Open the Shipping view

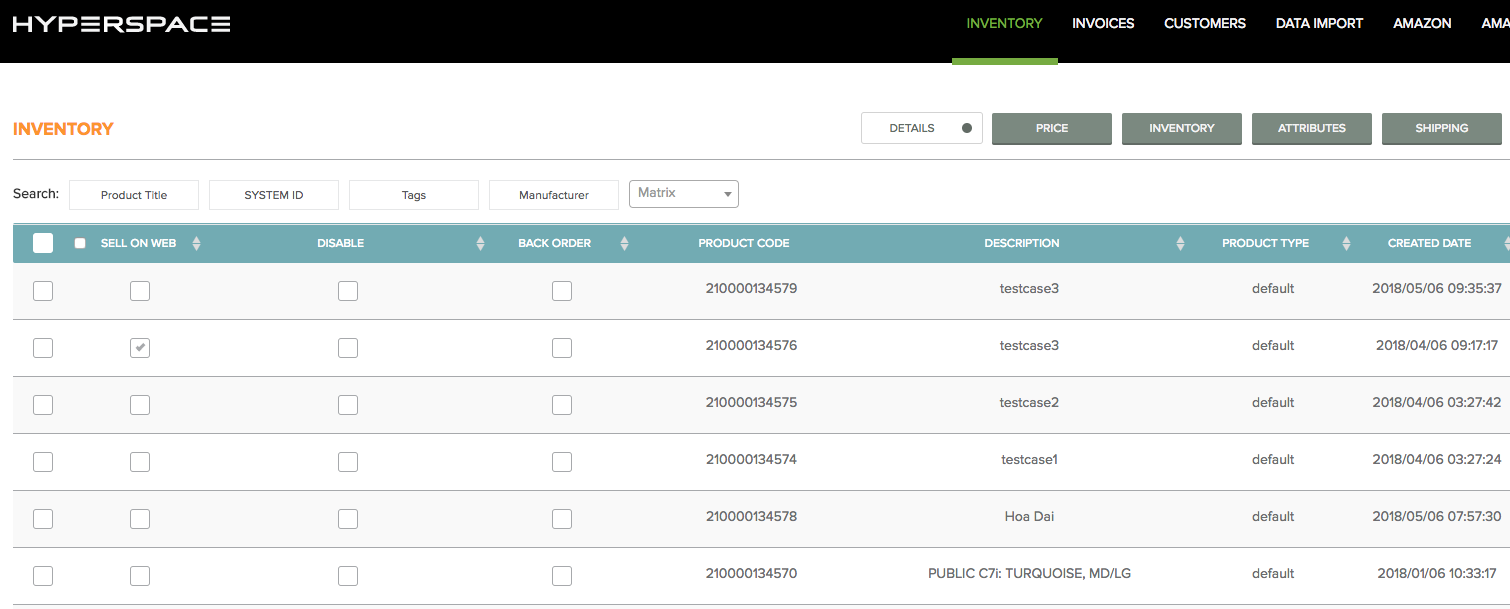pos(1442,128)
